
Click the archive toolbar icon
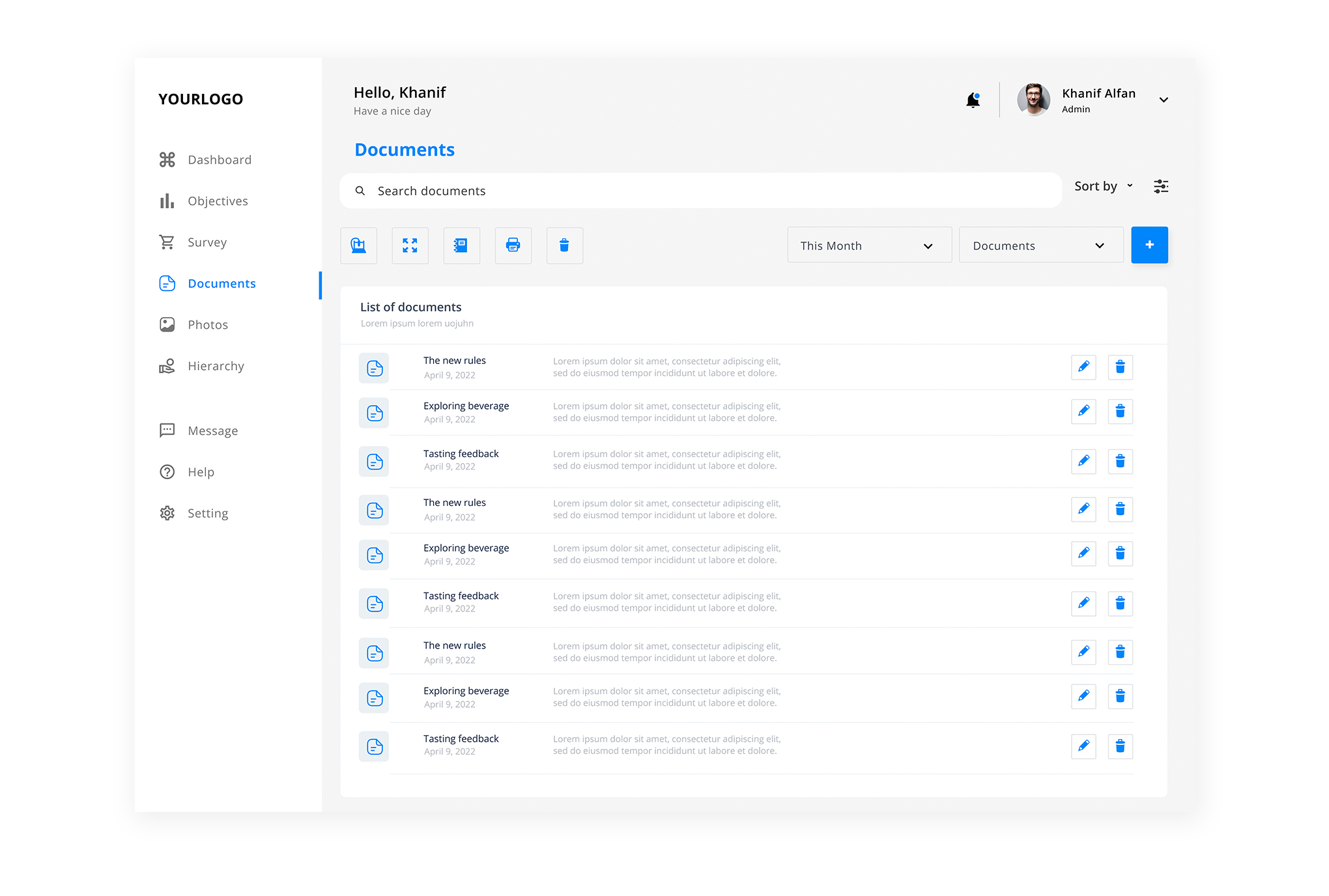tap(358, 245)
